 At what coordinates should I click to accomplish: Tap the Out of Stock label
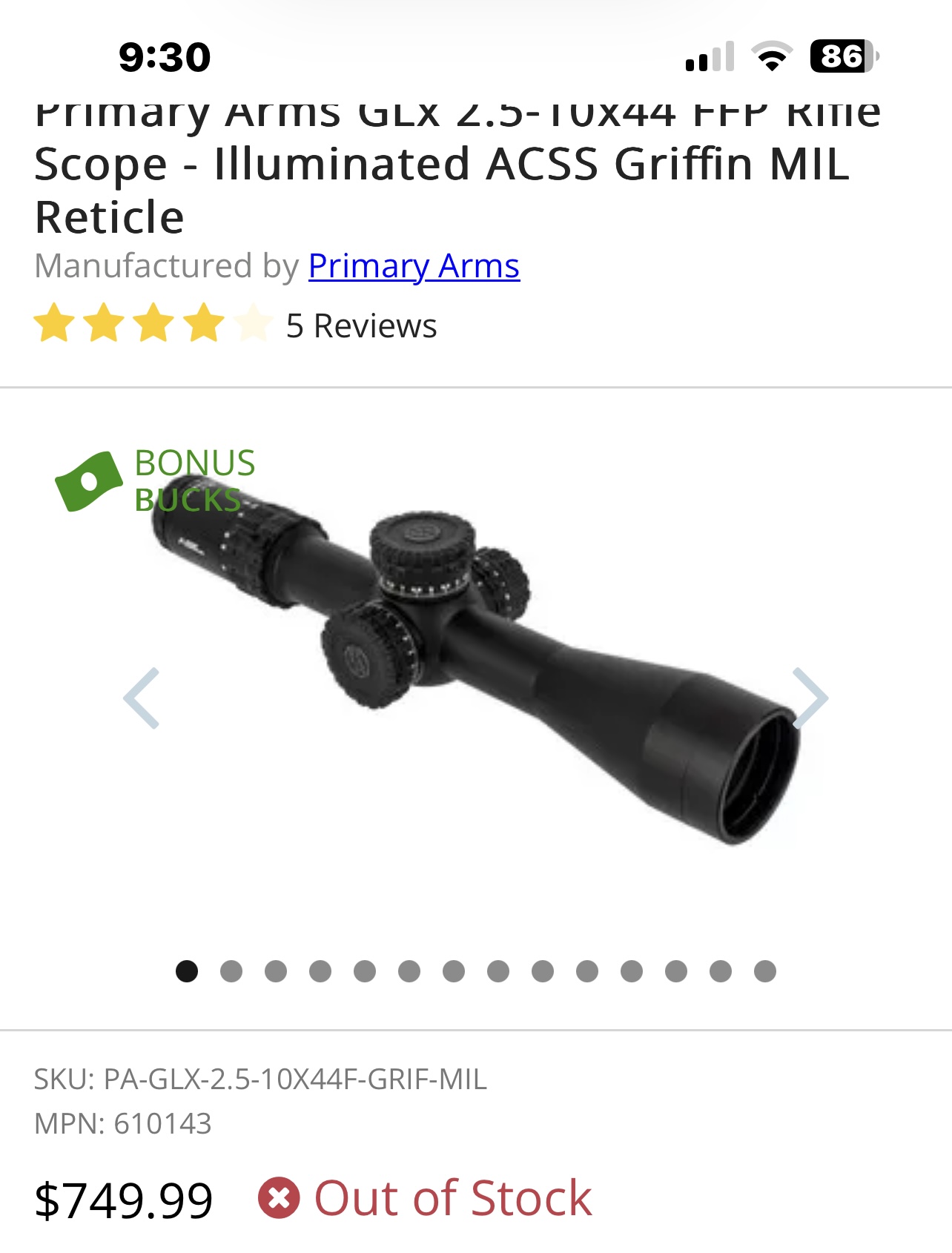coord(453,1198)
